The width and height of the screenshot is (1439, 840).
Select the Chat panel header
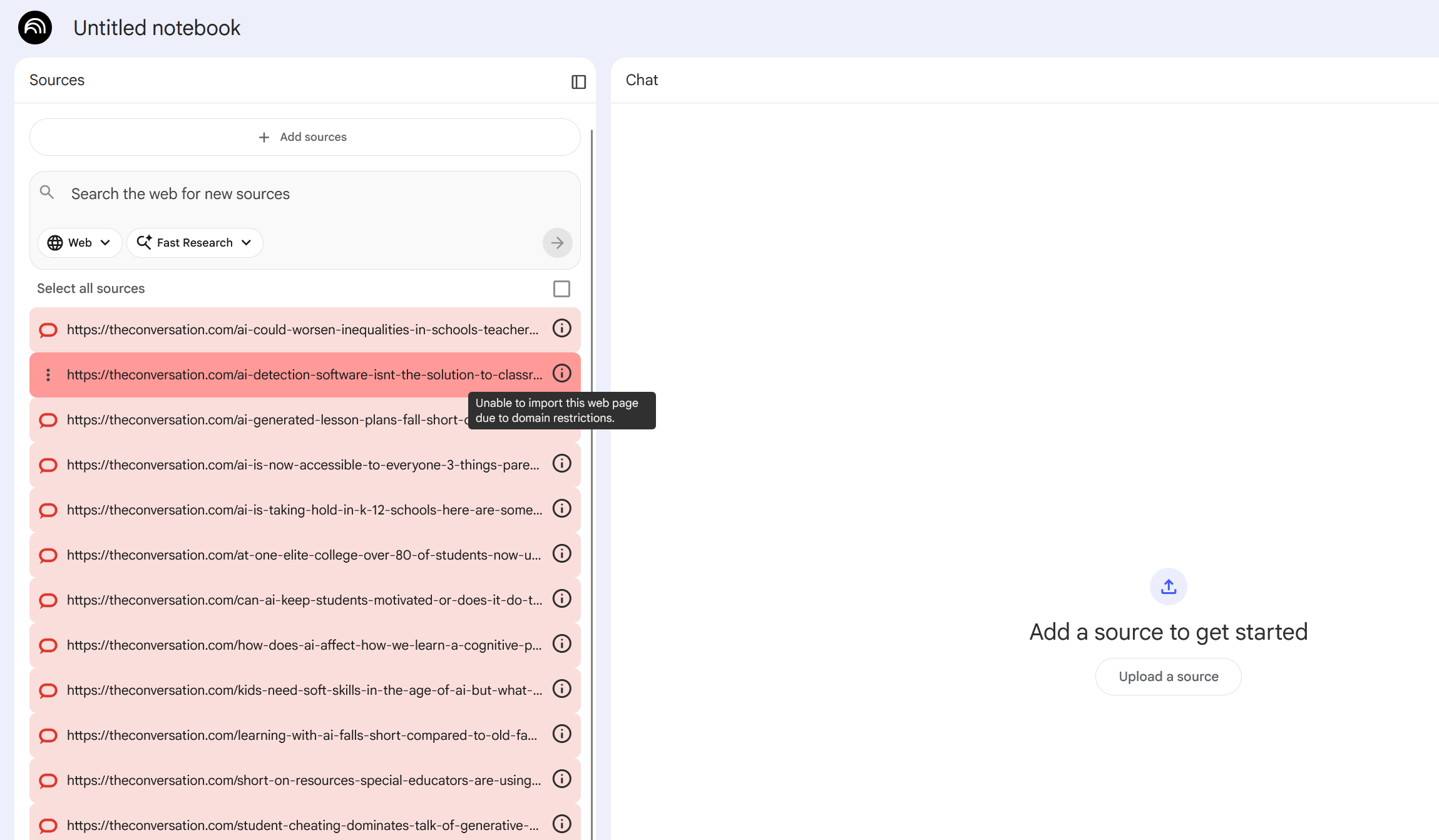pyautogui.click(x=641, y=80)
